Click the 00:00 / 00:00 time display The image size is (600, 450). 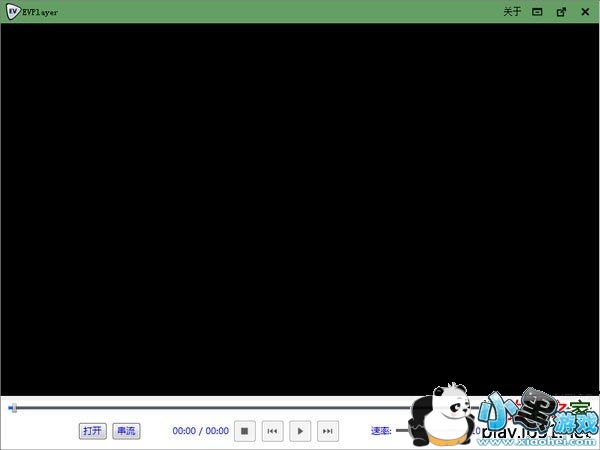(201, 431)
